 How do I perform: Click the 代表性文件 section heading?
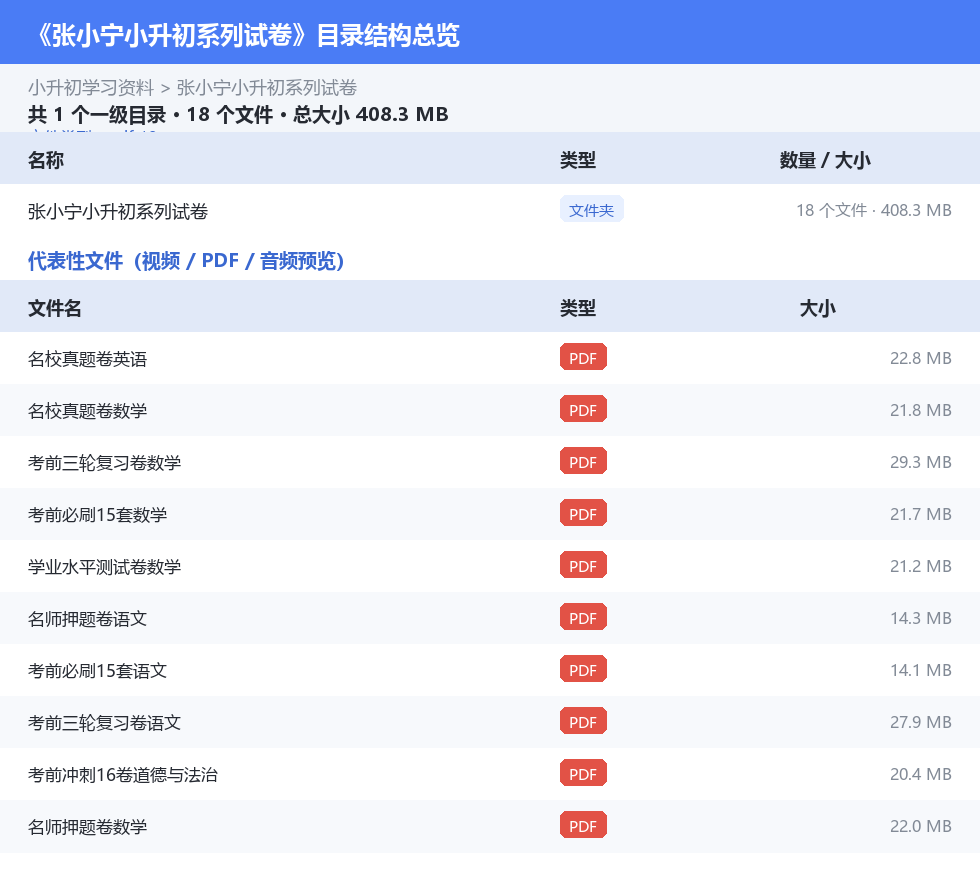[x=186, y=261]
